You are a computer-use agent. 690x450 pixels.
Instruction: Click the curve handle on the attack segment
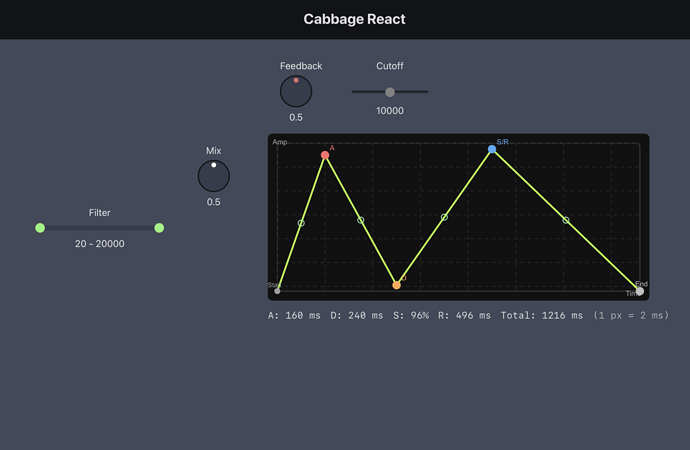301,223
